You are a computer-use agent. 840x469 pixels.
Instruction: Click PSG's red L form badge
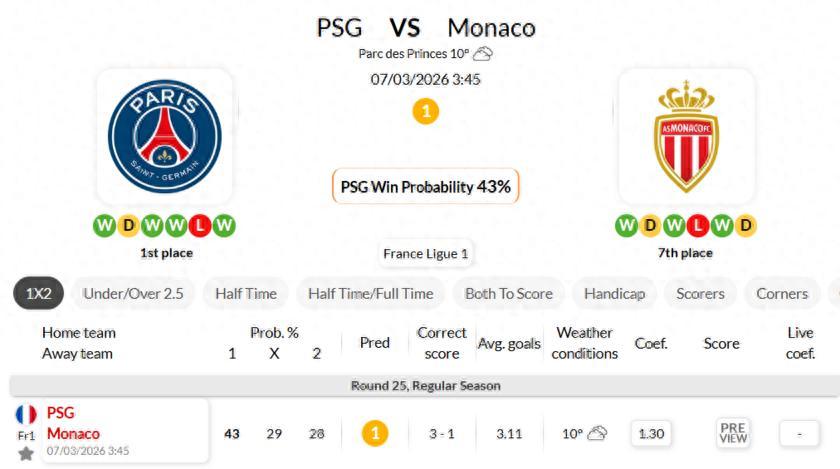pos(201,226)
